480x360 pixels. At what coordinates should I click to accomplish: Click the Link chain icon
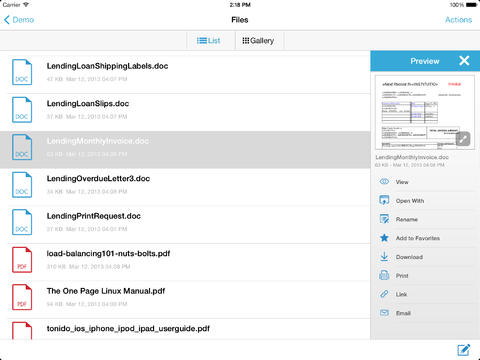384,294
